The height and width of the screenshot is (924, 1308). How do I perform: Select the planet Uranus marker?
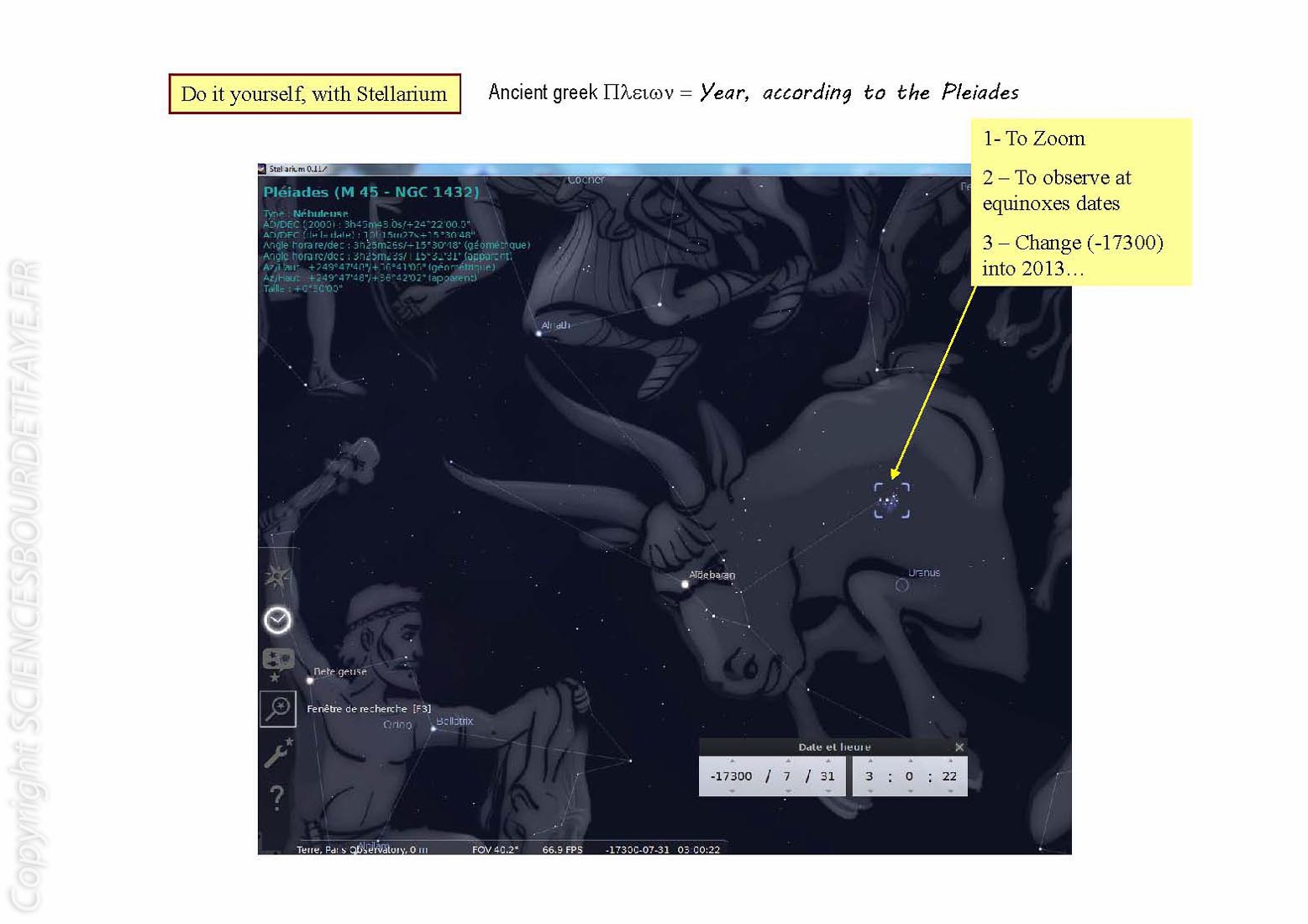[x=901, y=585]
